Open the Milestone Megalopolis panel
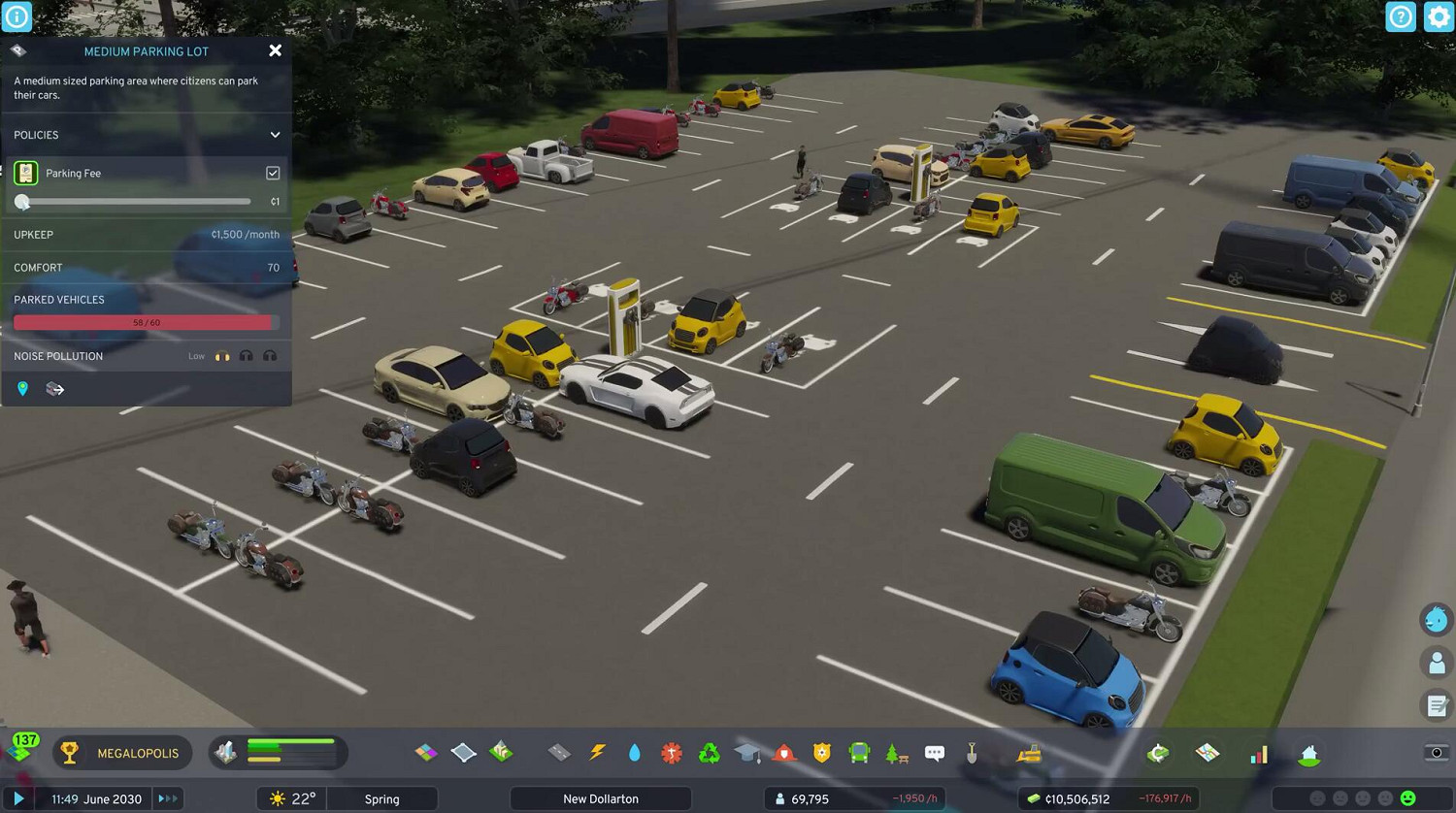 point(122,753)
